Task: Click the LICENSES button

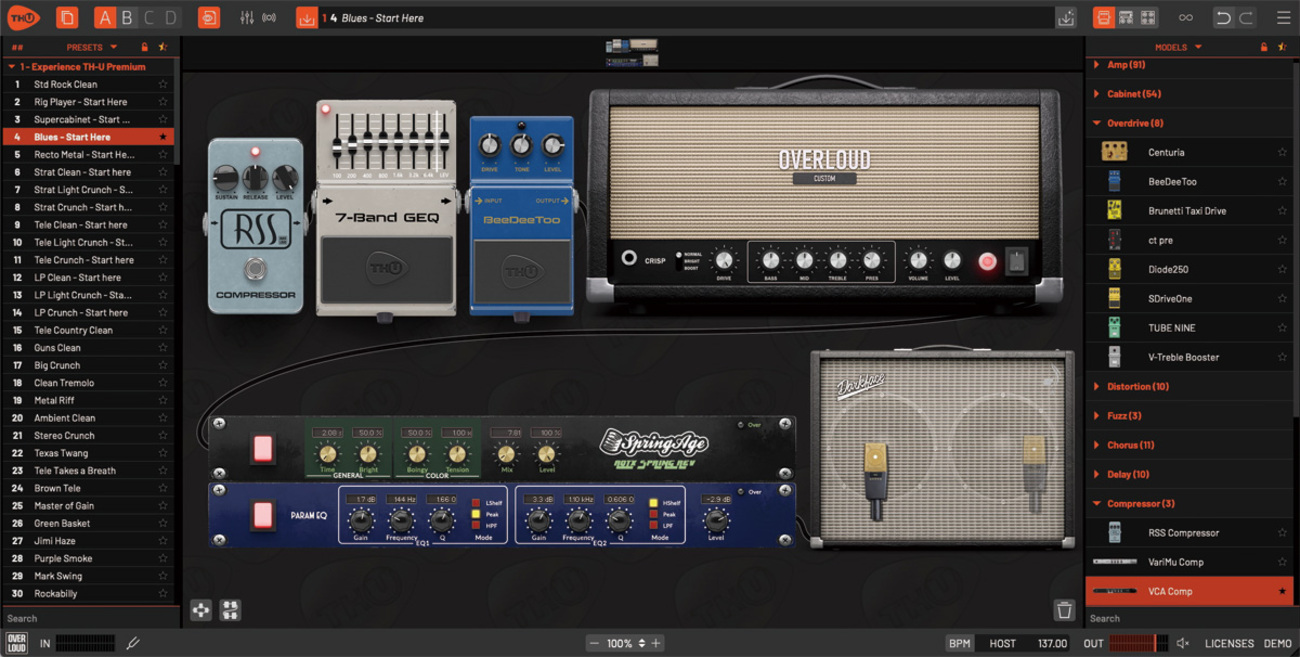Action: [x=1229, y=643]
